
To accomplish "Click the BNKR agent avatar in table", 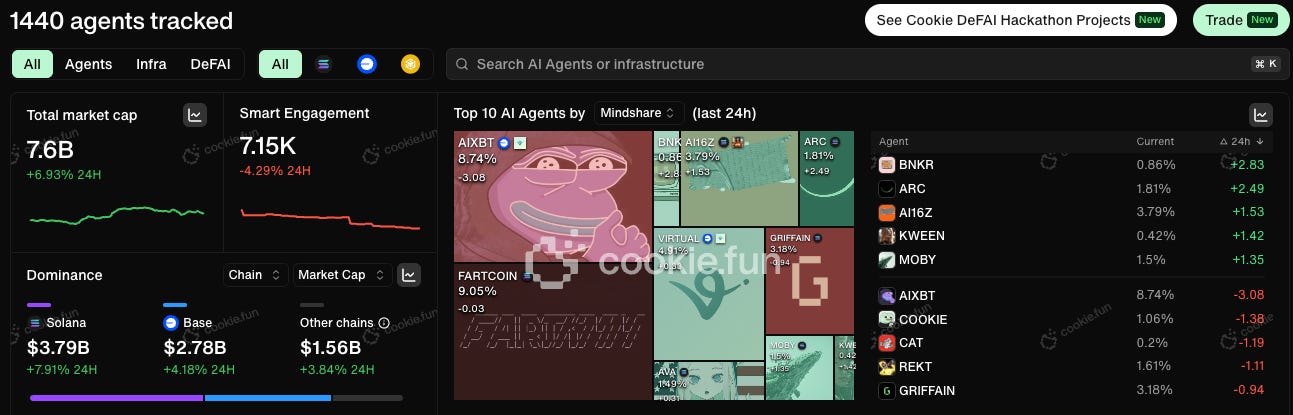I will (x=886, y=164).
